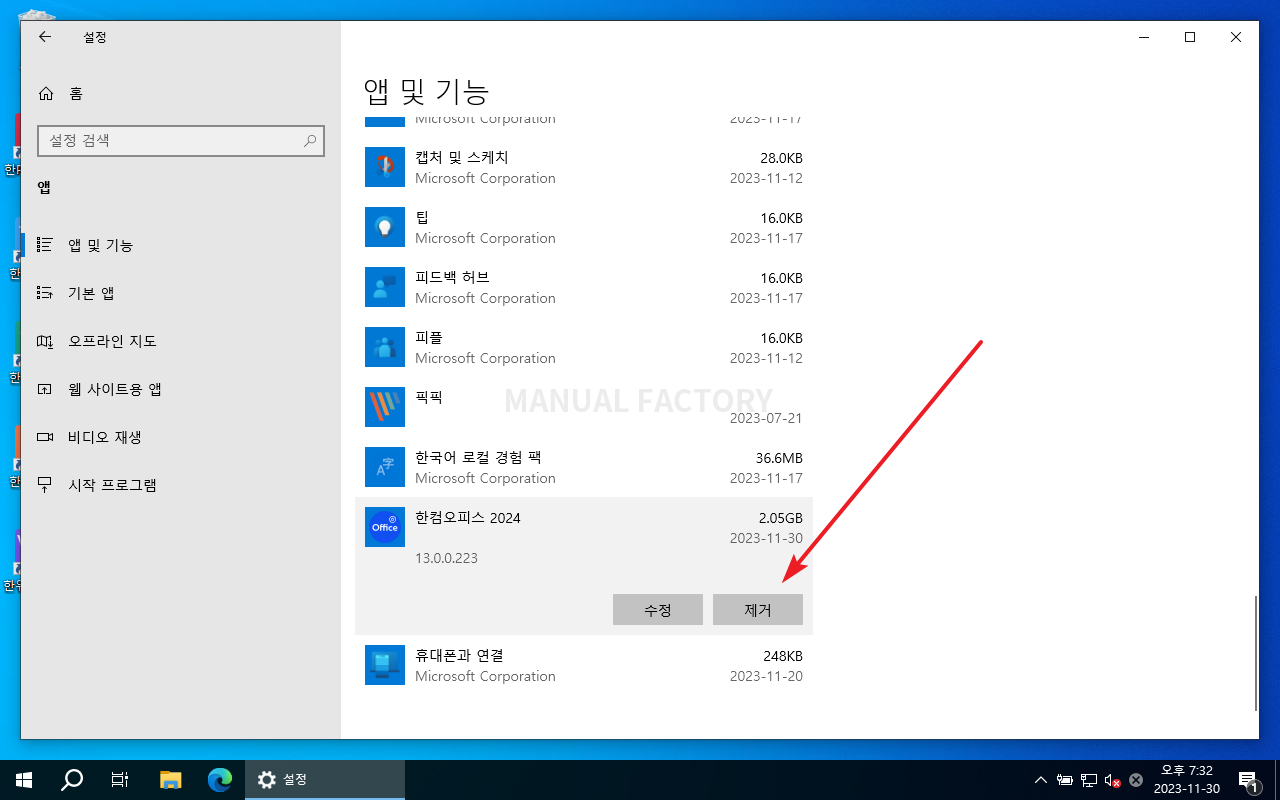Select the 픽픽 app name
Screen dimensions: 1280x800
pyautogui.click(x=429, y=397)
